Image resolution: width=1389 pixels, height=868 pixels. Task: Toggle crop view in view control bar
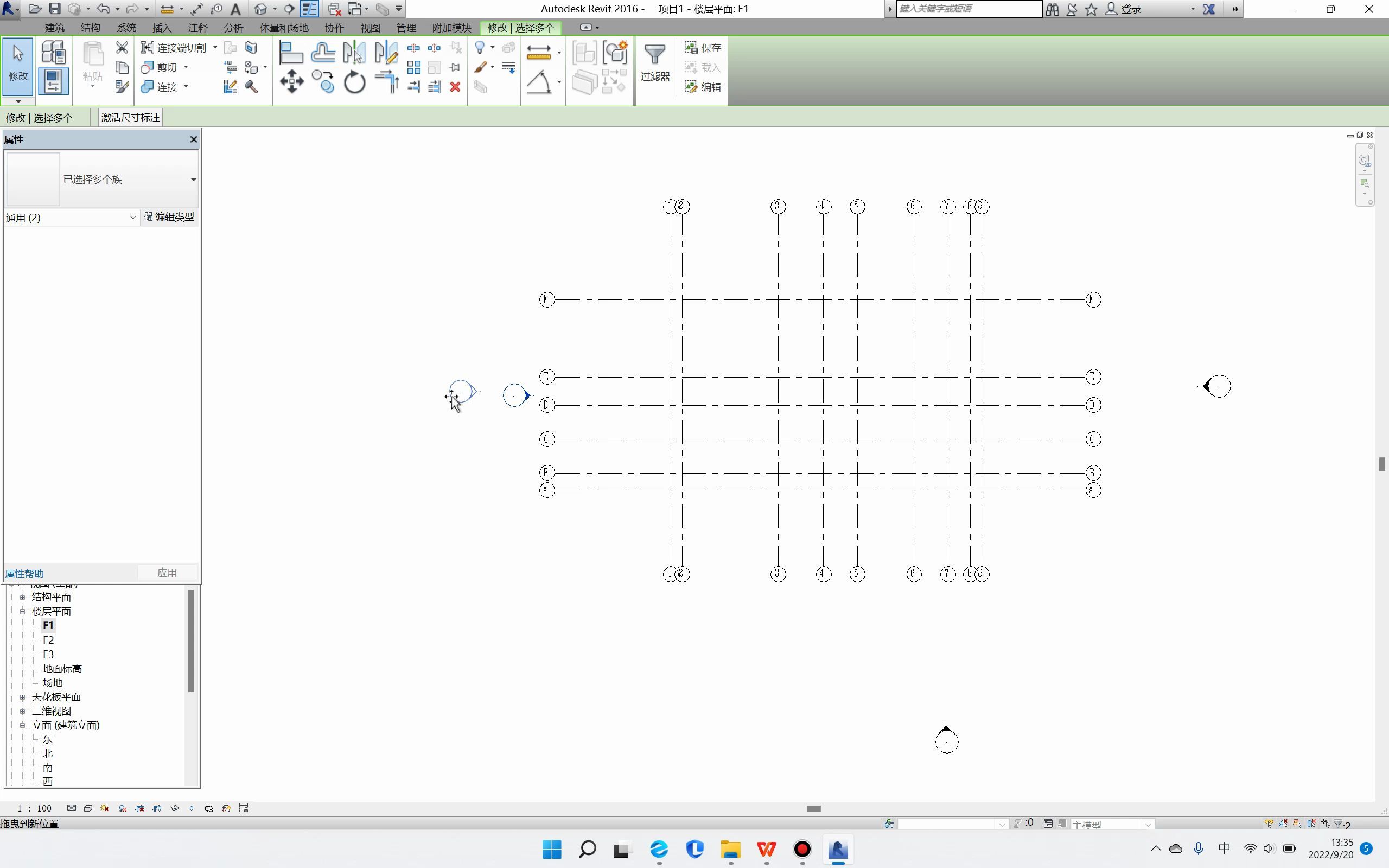(139, 808)
